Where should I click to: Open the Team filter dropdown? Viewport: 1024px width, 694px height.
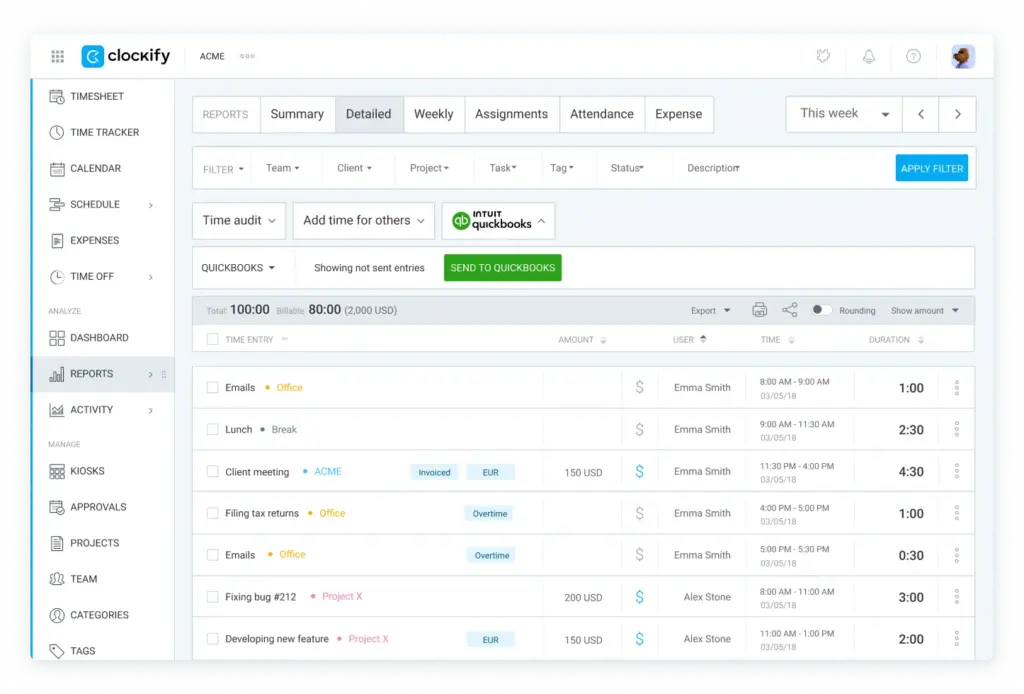pos(283,168)
